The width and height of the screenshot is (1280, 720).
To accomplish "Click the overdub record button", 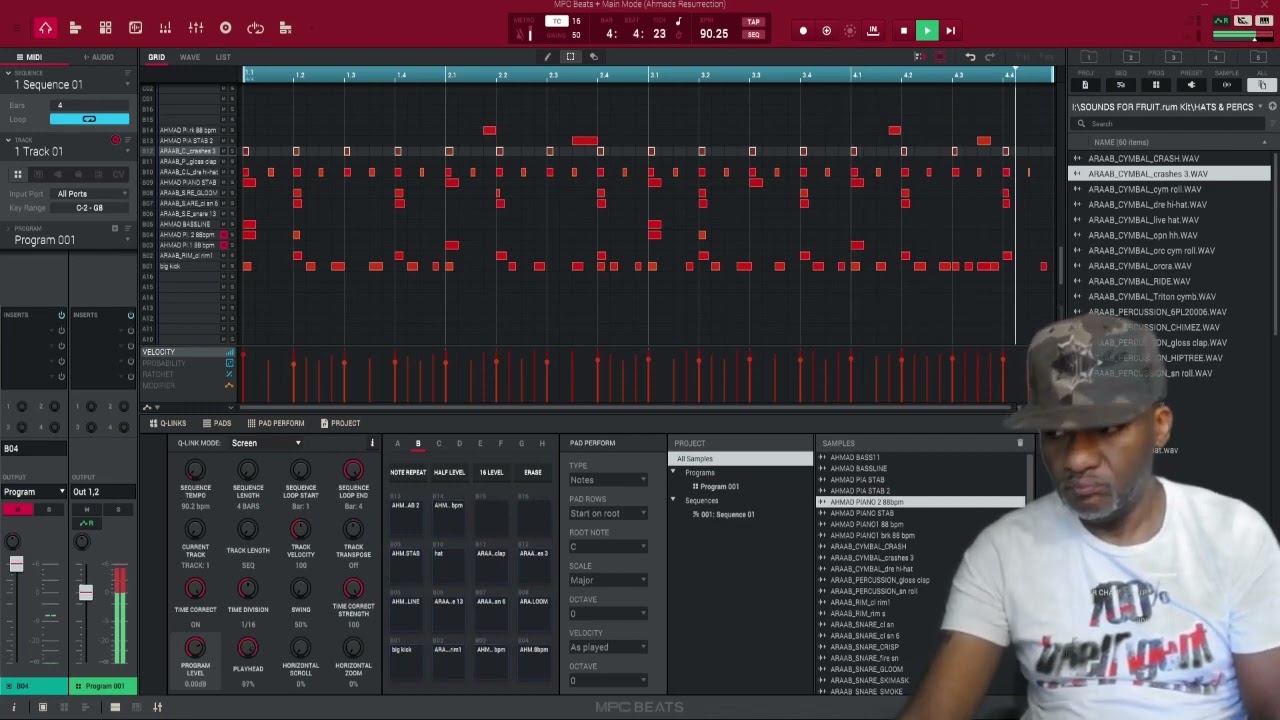I will pyautogui.click(x=826, y=31).
